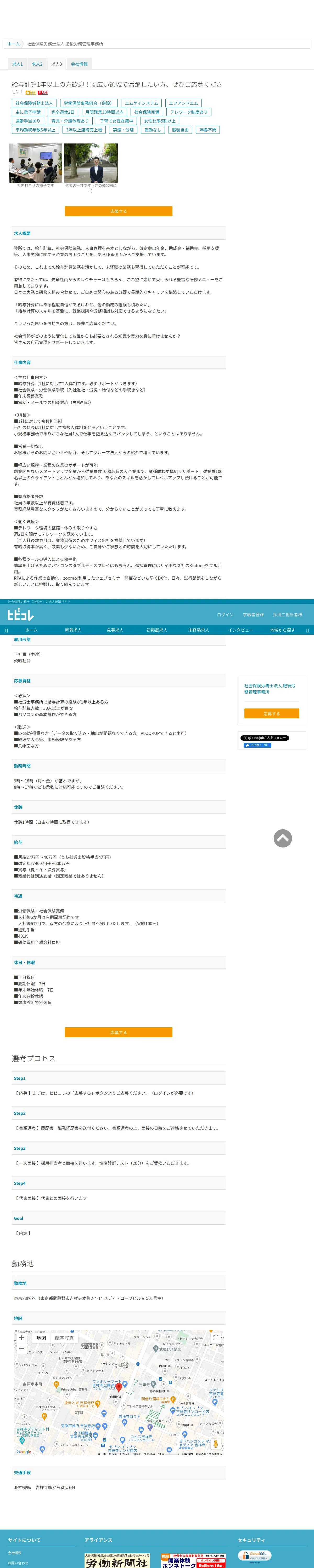Click the 開業体験ホンネトーク banner
The width and height of the screenshot is (314, 1568).
(193, 1560)
